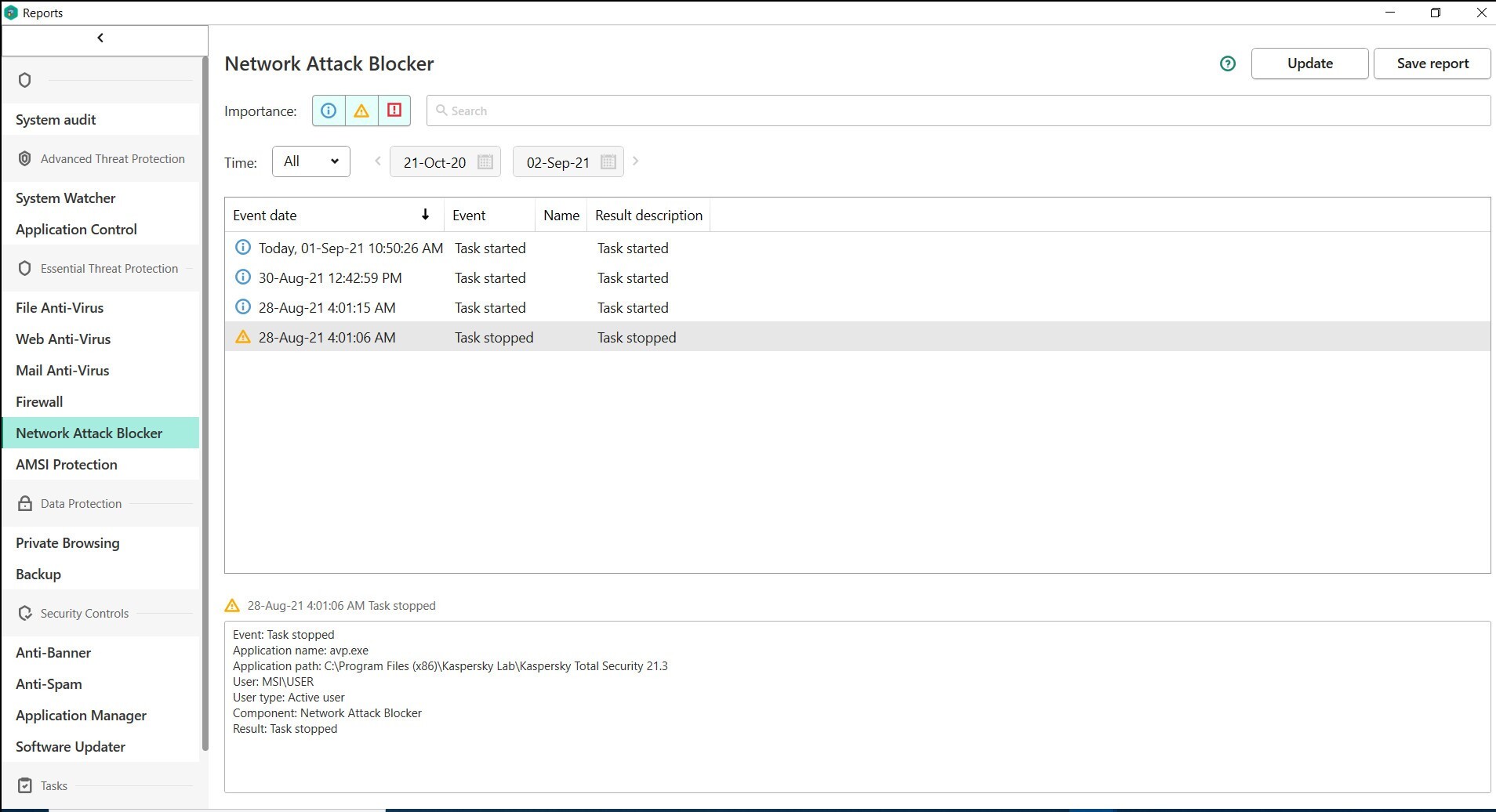
Task: Select the 28-Aug-21 4:01:06 AM Task stopped event
Action: [x=857, y=337]
